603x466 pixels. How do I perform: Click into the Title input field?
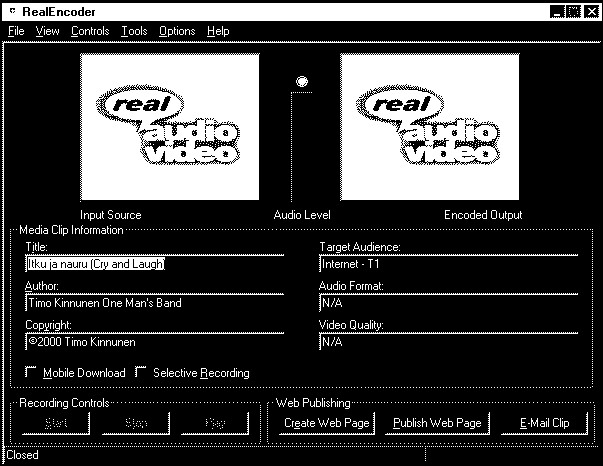[x=155, y=264]
